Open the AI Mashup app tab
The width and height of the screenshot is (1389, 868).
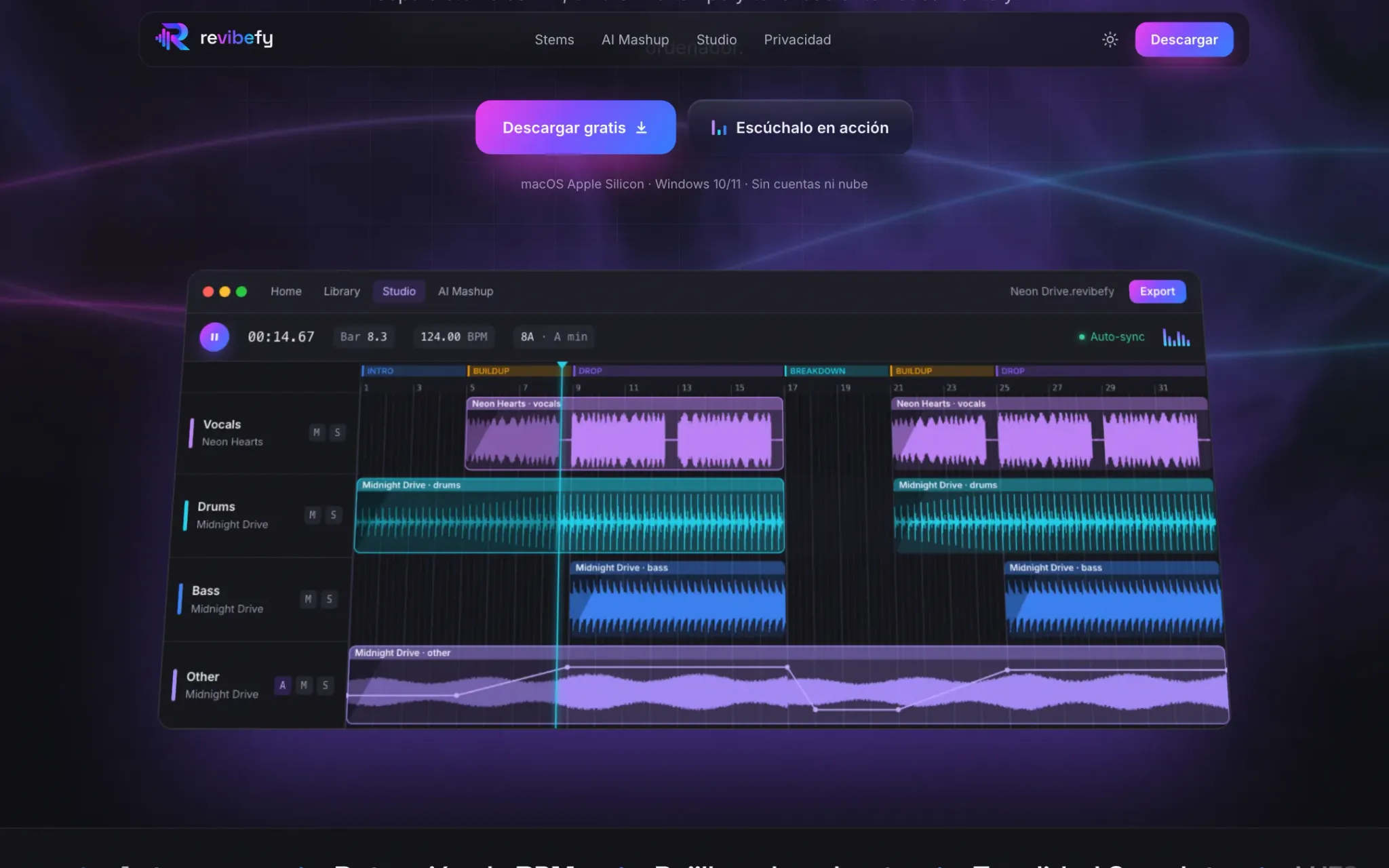pos(465,292)
